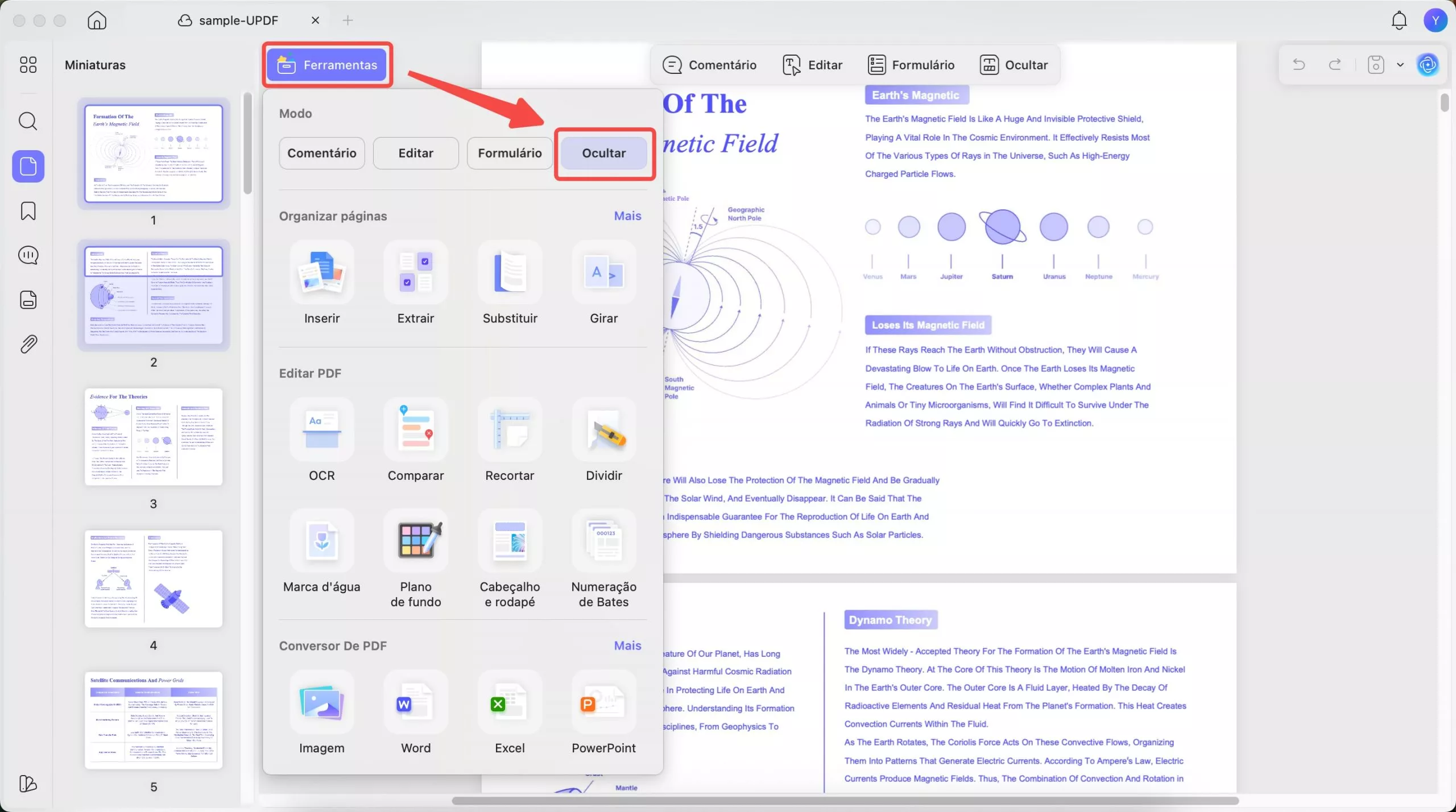Click Mais next to Conversor De PDF
The image size is (1456, 812).
(x=627, y=646)
